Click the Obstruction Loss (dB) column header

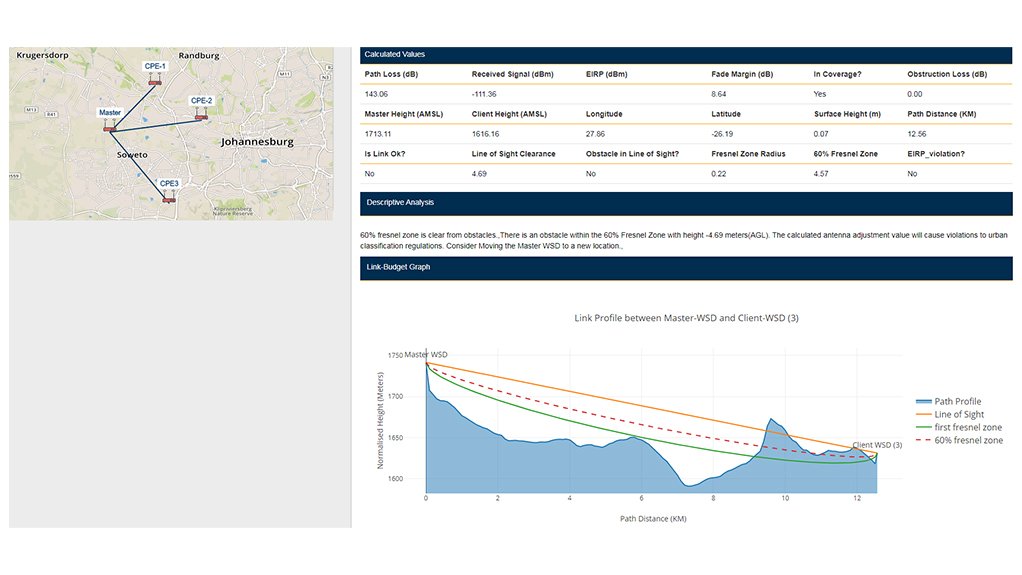pyautogui.click(x=947, y=74)
